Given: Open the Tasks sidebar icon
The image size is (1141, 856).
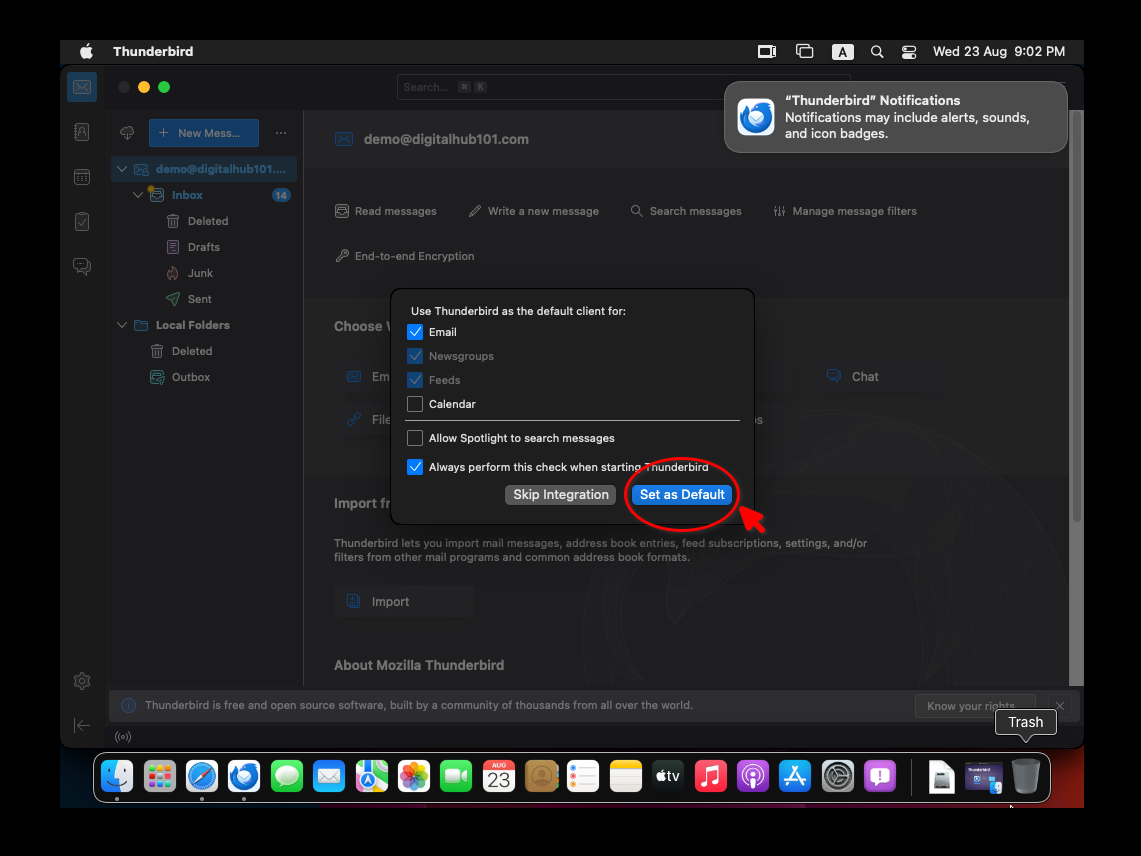Looking at the screenshot, I should point(82,221).
